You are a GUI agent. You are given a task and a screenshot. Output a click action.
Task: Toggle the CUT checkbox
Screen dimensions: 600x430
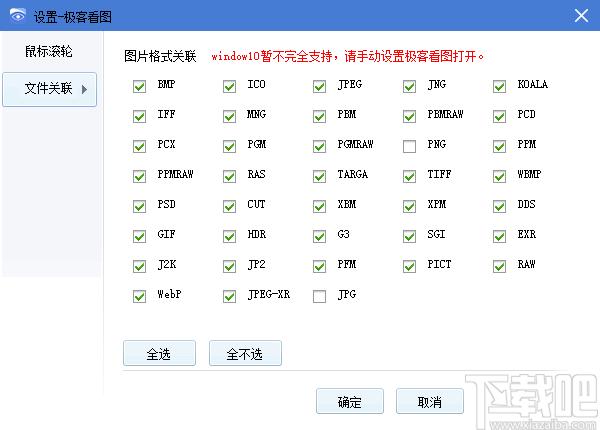pyautogui.click(x=229, y=207)
